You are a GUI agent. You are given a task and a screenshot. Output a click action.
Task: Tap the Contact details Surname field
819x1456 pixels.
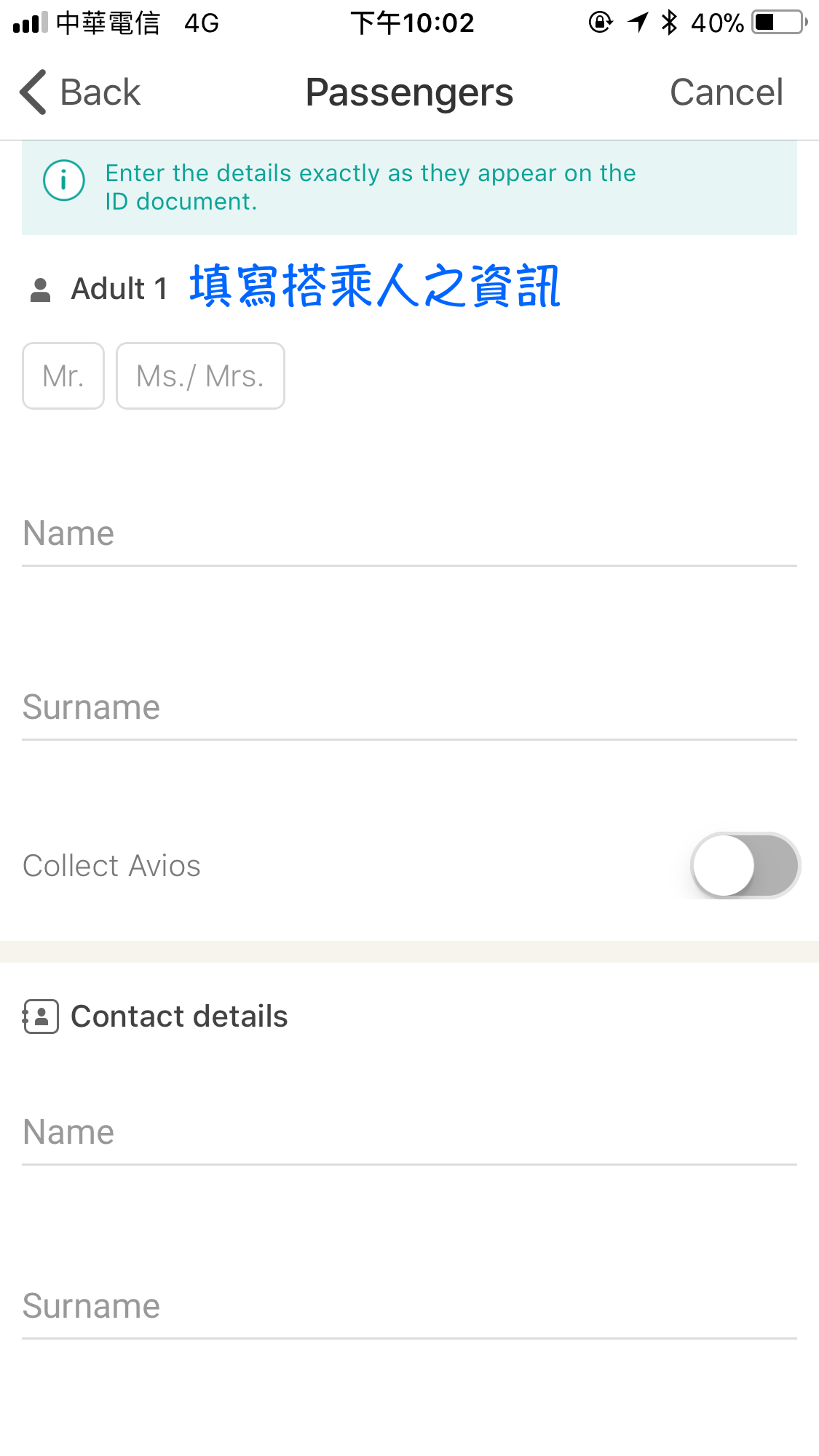409,1306
